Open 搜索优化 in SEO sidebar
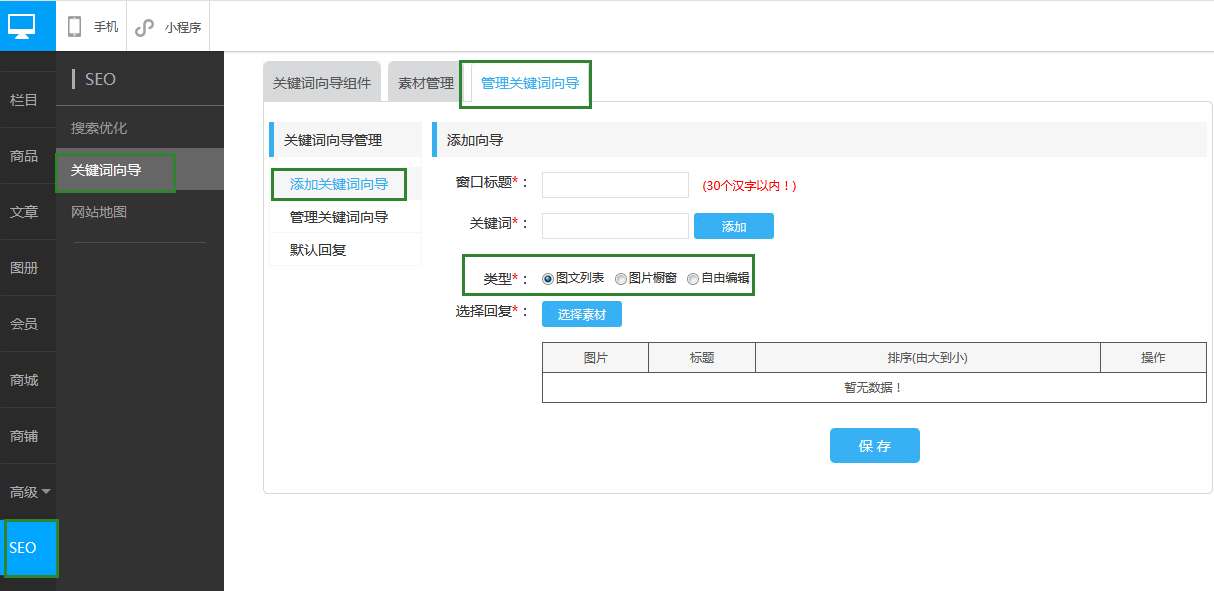Image resolution: width=1214 pixels, height=591 pixels. 99,128
